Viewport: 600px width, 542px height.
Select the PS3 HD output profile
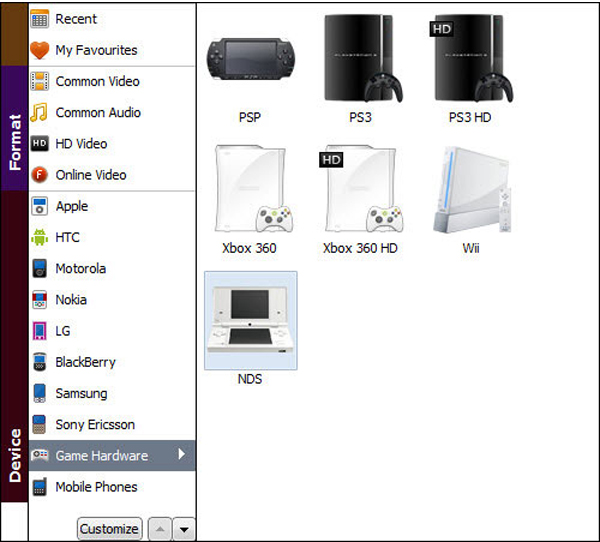click(470, 58)
